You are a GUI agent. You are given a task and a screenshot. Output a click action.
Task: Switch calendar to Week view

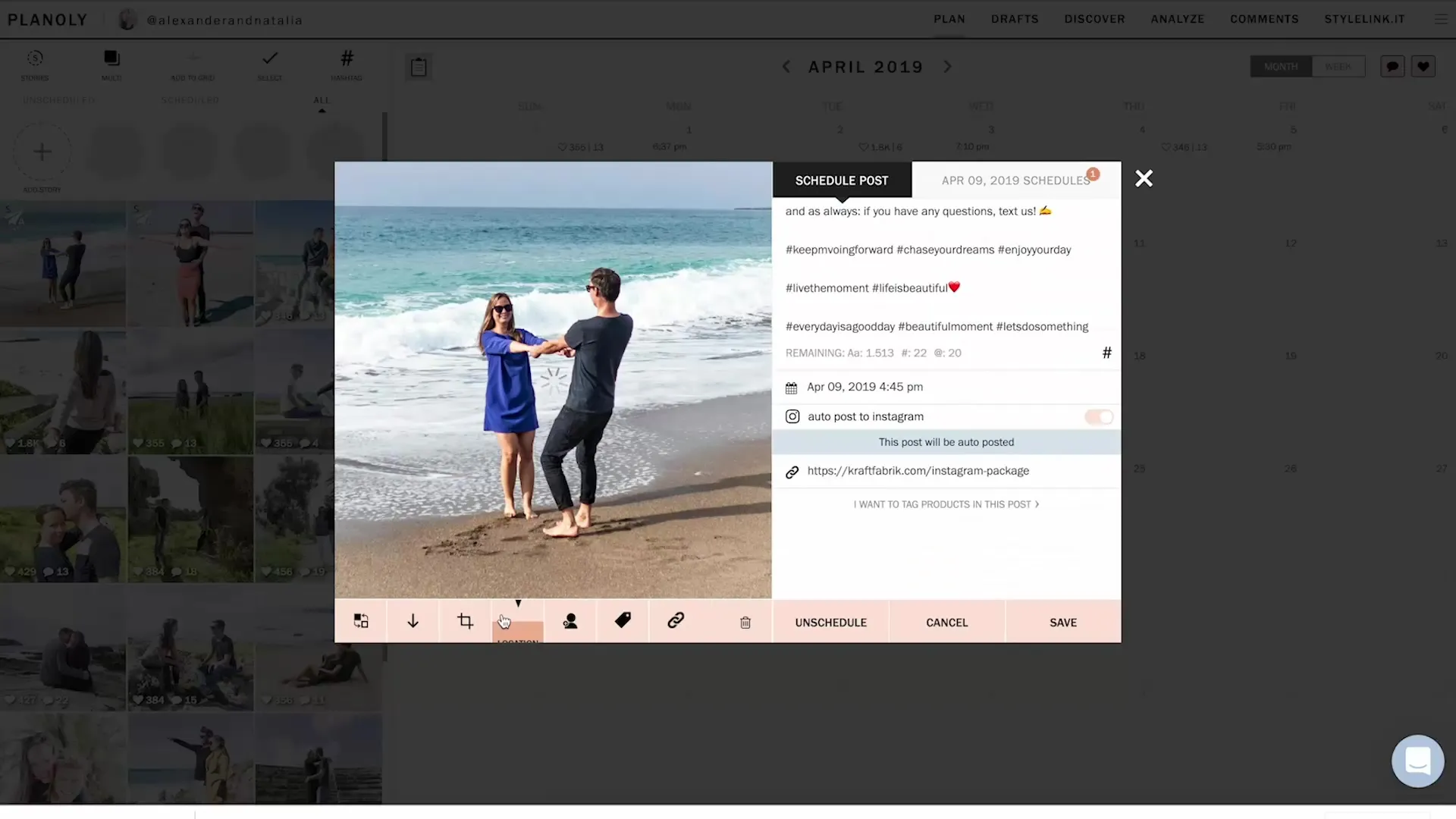[x=1338, y=67]
